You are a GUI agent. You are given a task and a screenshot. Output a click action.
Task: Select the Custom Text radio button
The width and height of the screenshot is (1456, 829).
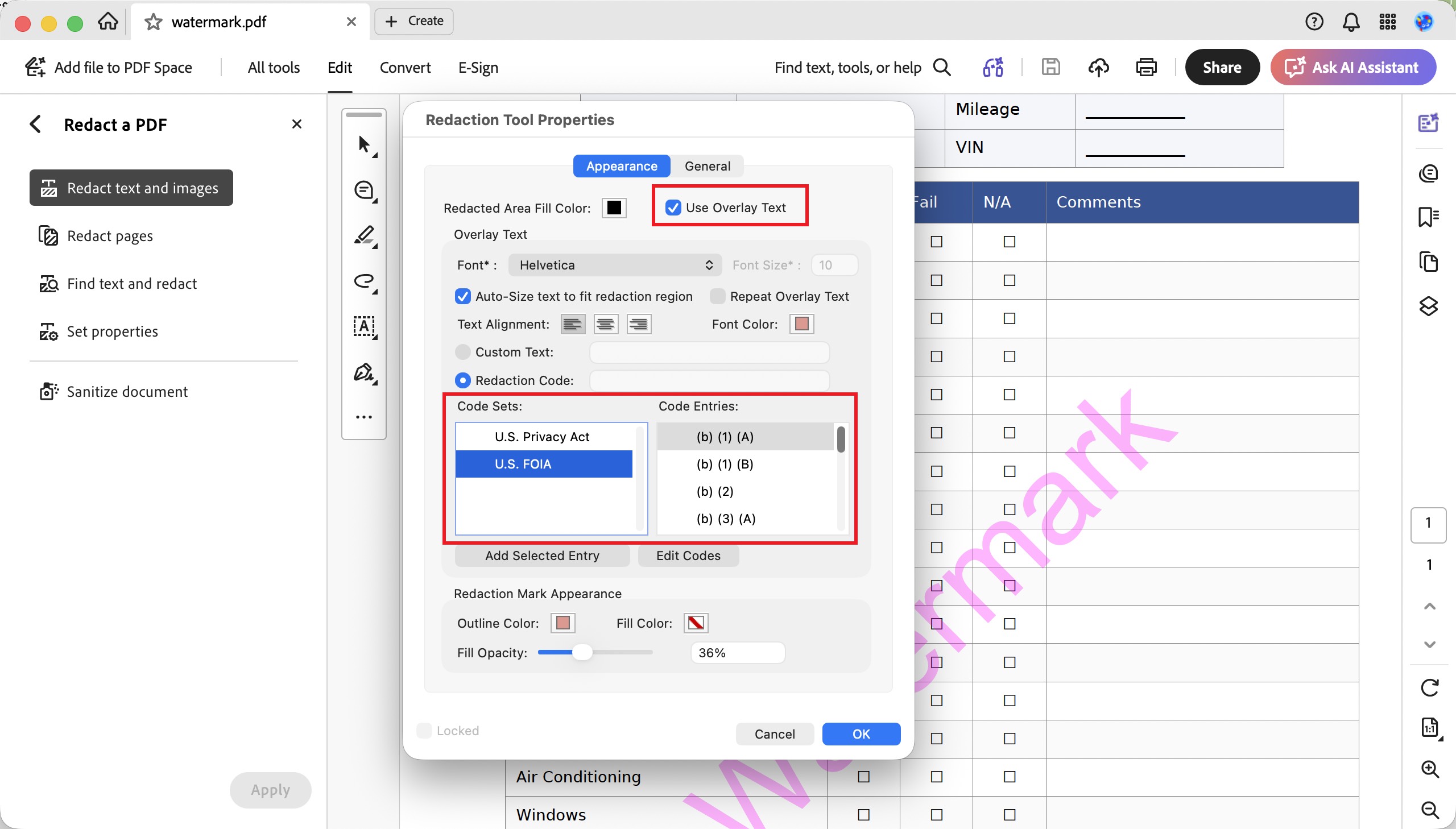(462, 352)
